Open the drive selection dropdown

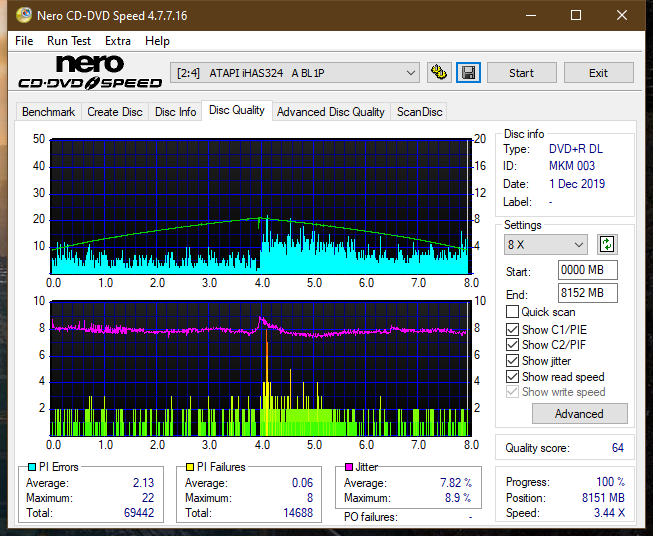295,73
